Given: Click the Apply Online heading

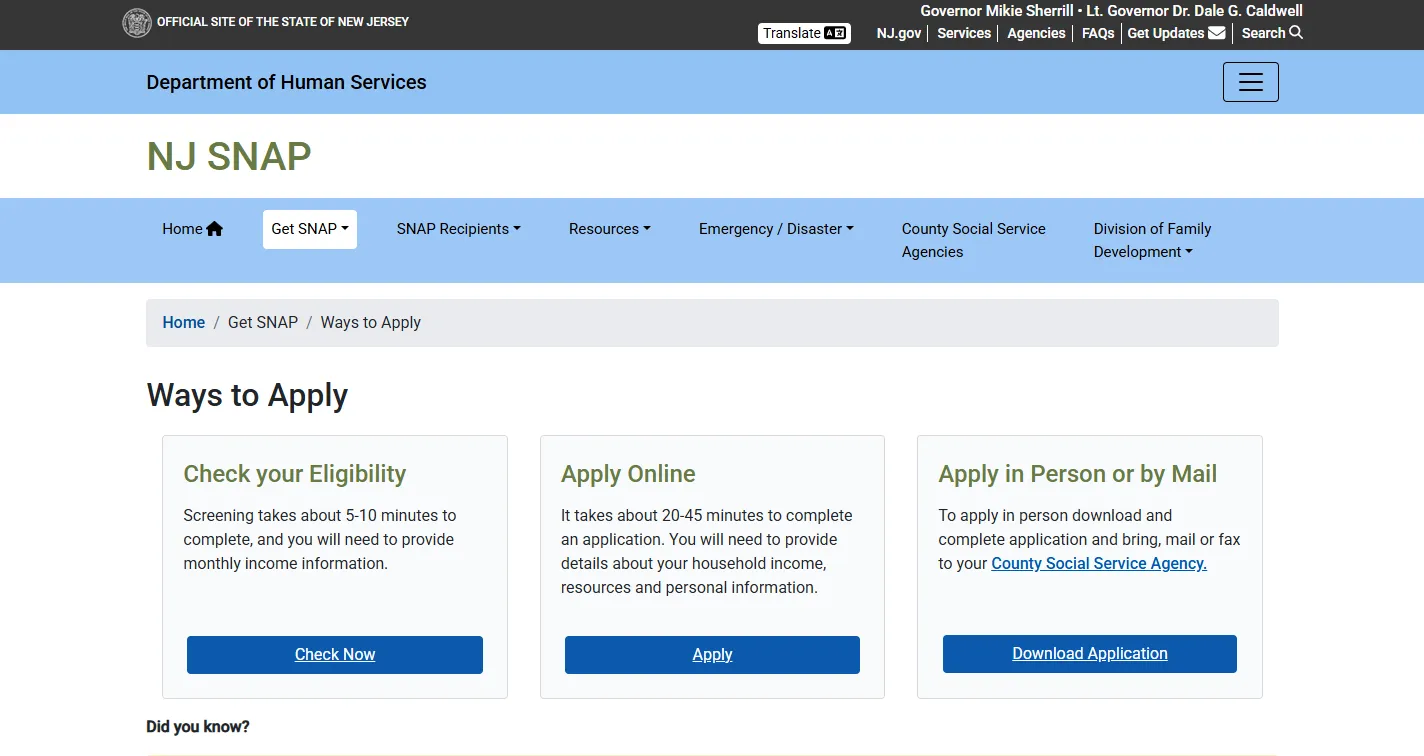Looking at the screenshot, I should click(628, 474).
